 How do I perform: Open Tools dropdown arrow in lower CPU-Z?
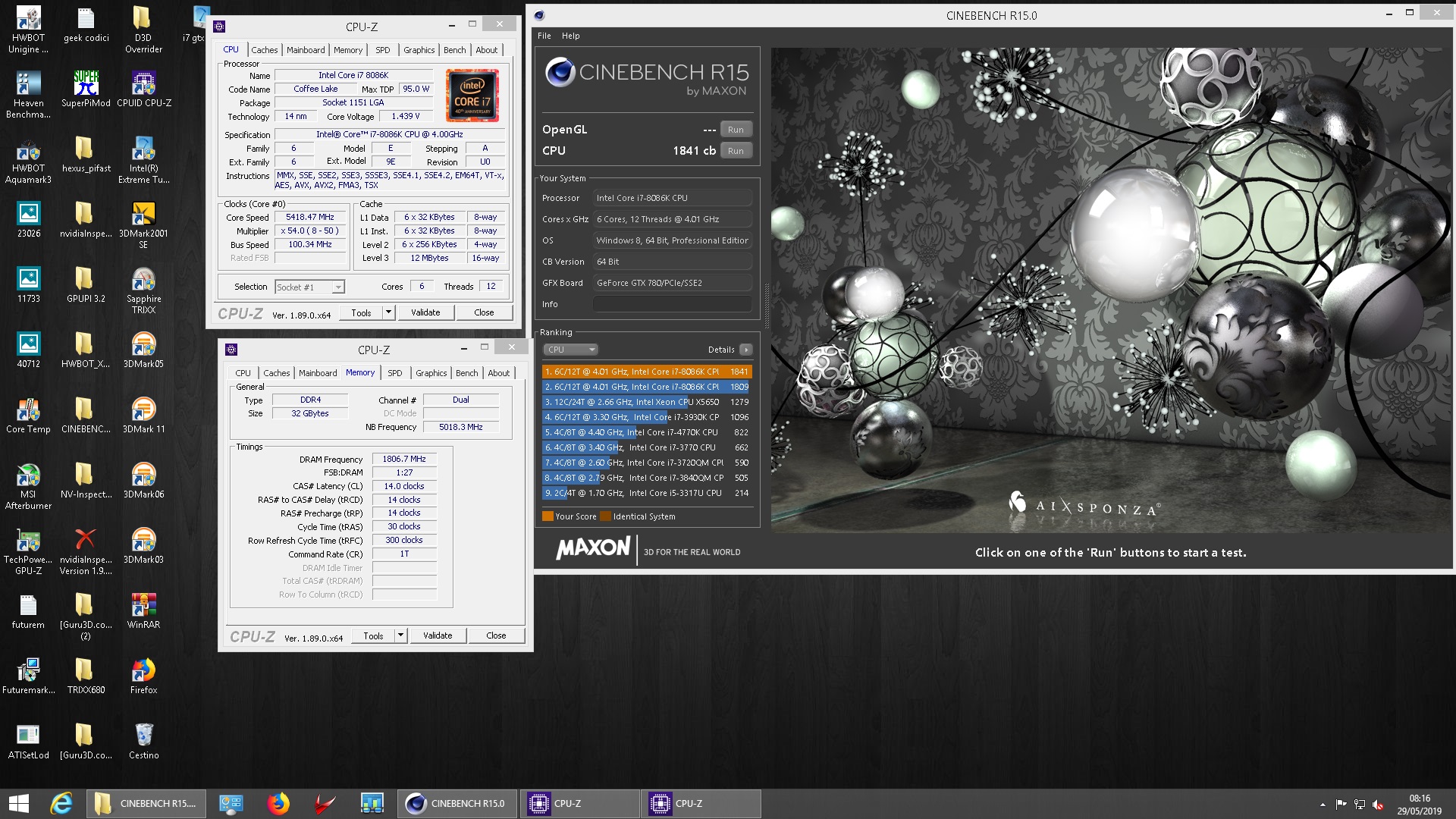[400, 635]
